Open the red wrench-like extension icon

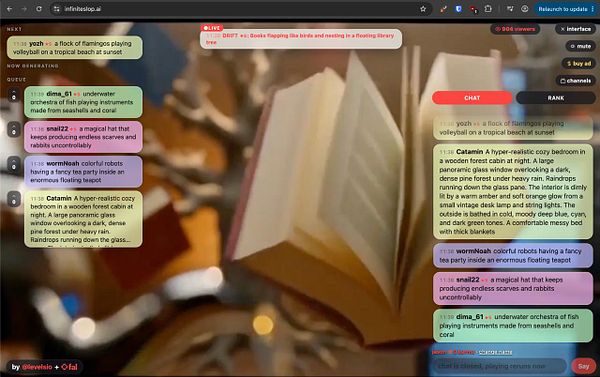(x=443, y=9)
